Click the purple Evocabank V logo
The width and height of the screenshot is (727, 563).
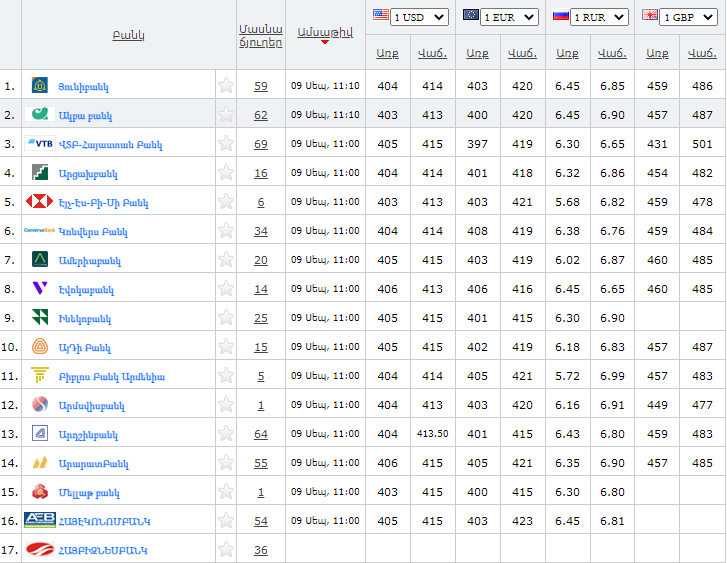pos(40,289)
